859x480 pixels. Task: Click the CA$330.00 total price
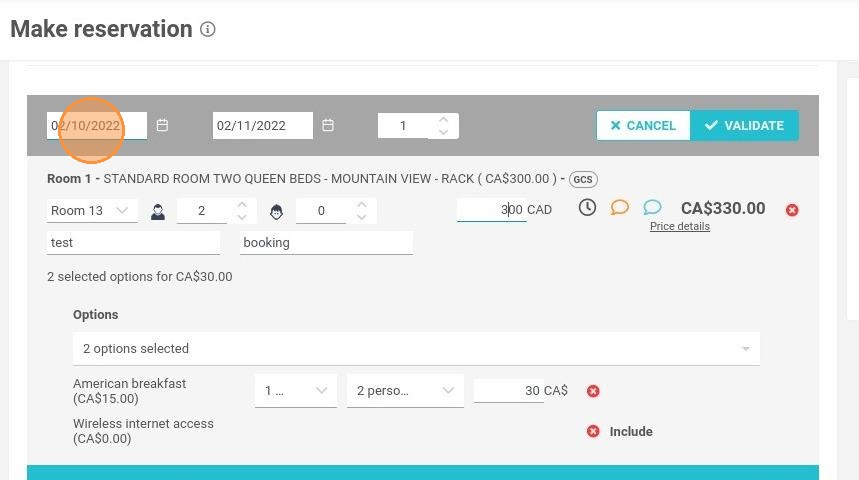[723, 208]
